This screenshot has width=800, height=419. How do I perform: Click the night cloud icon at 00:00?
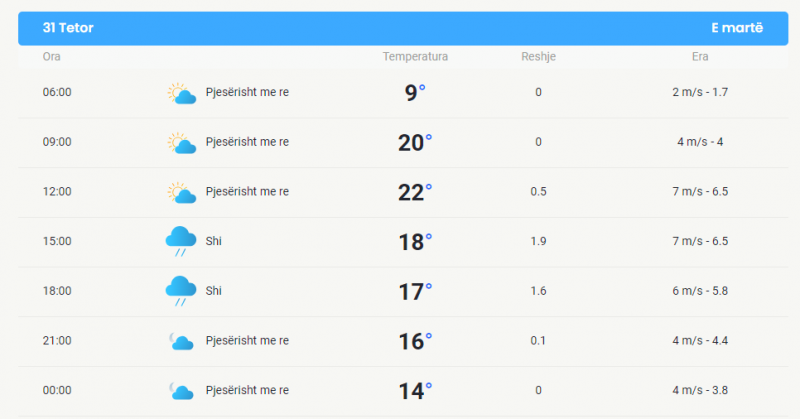coord(181,390)
